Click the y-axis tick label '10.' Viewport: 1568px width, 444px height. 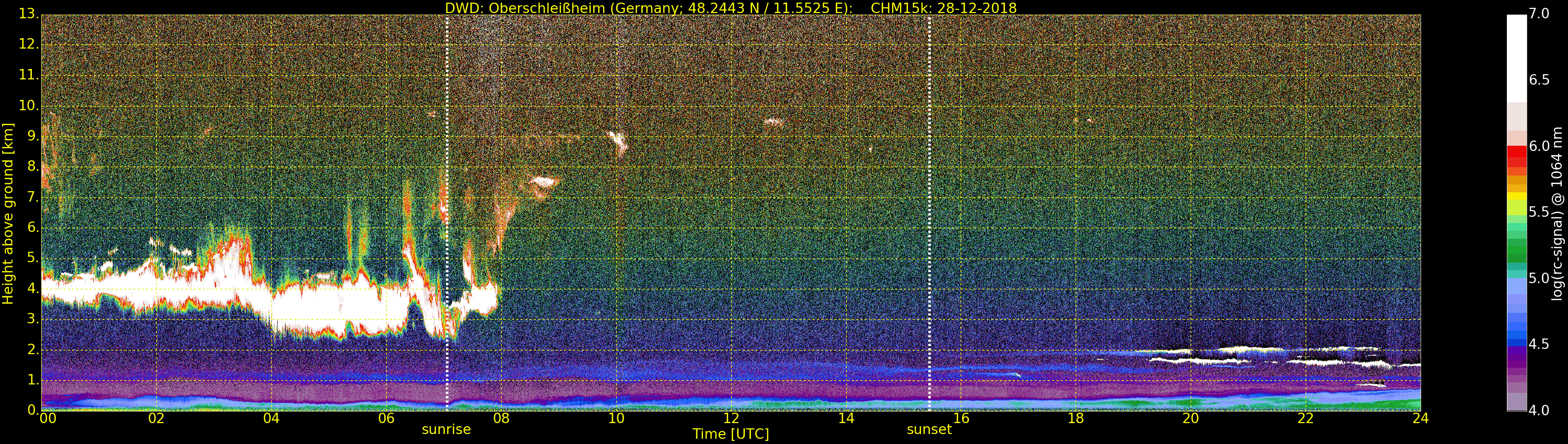(29, 105)
